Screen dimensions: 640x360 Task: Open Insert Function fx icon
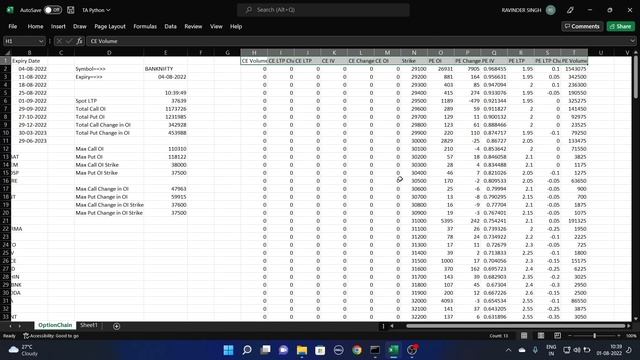(x=80, y=41)
